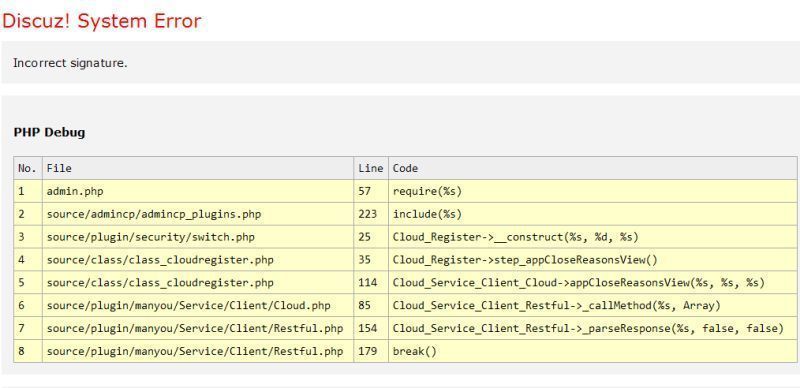Click line number 223 cell
Viewport: 800px width, 388px height.
(371, 214)
